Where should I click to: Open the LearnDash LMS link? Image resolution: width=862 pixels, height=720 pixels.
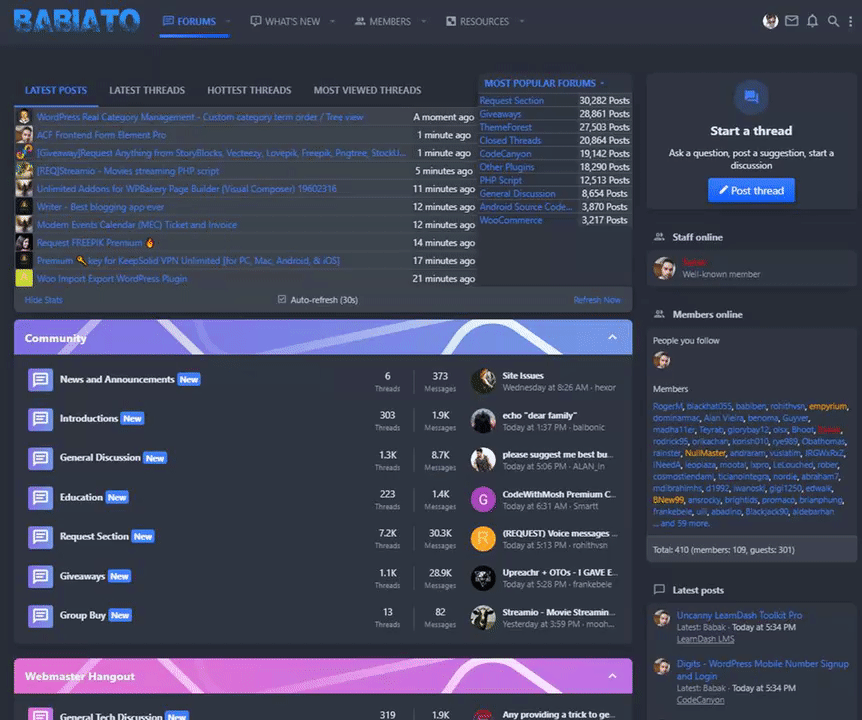(x=705, y=639)
